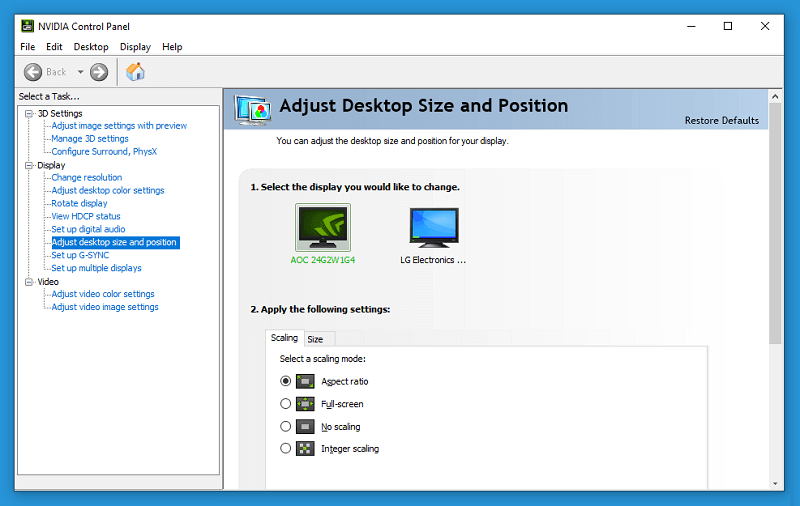
Task: Click the scrollbar down arrow
Action: pos(775,483)
